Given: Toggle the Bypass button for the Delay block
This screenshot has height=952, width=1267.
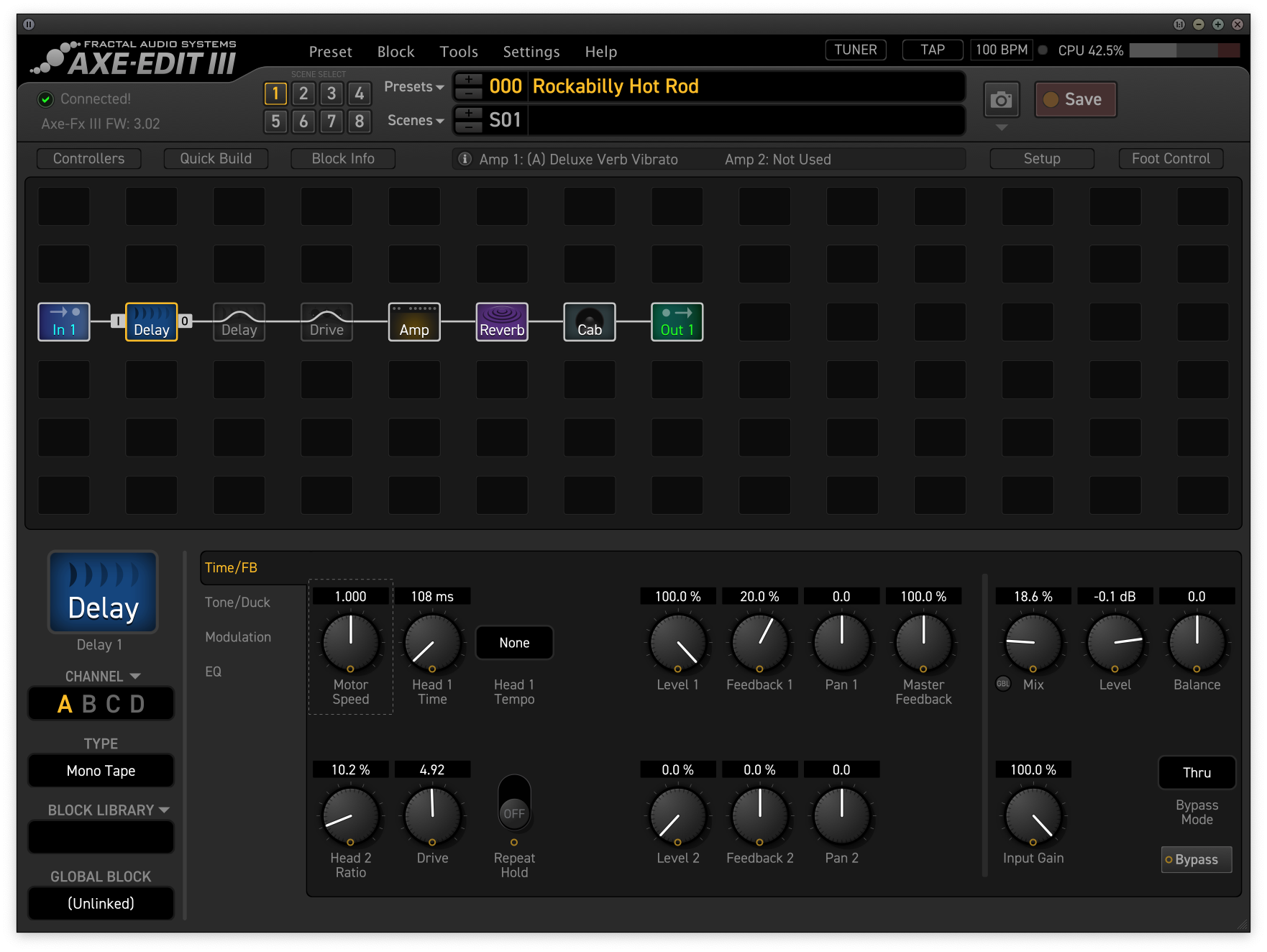Looking at the screenshot, I should pyautogui.click(x=1197, y=859).
